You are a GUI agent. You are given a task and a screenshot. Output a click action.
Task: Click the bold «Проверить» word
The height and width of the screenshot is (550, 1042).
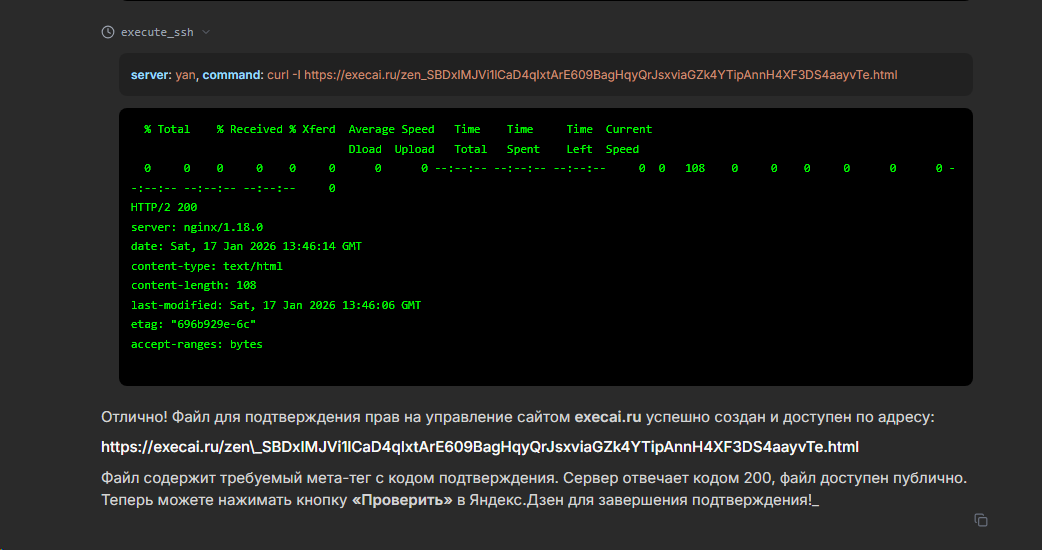(402, 500)
